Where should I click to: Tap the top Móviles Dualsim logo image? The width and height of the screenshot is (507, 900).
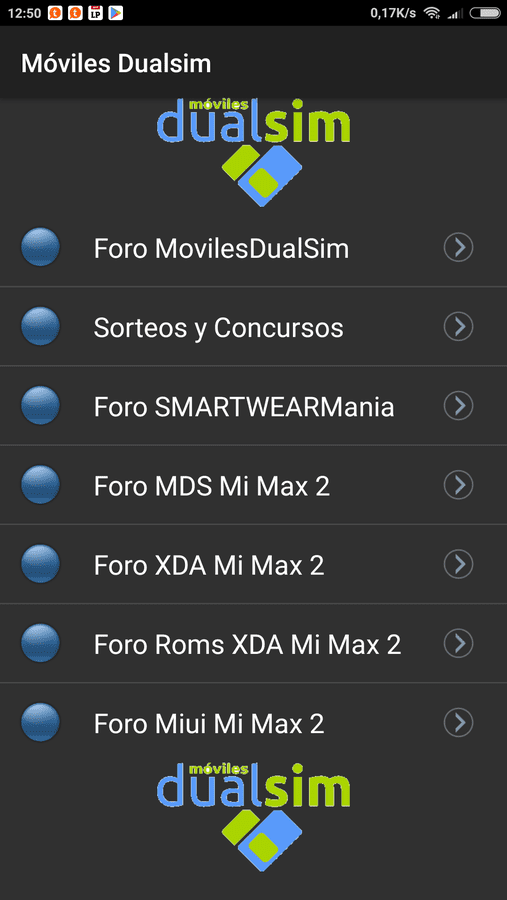click(x=253, y=153)
